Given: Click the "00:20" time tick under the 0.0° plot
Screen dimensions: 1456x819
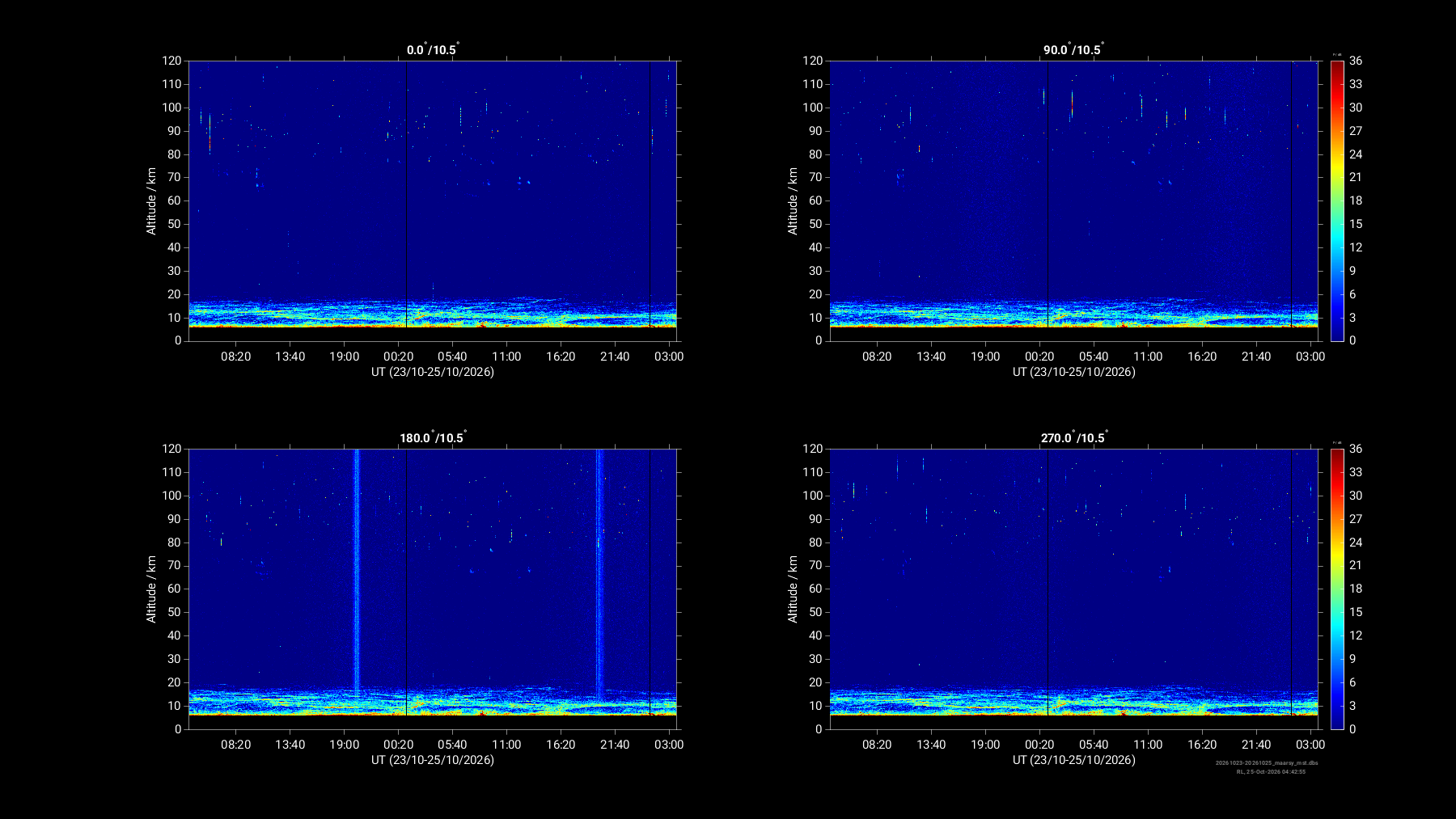Looking at the screenshot, I should (398, 357).
